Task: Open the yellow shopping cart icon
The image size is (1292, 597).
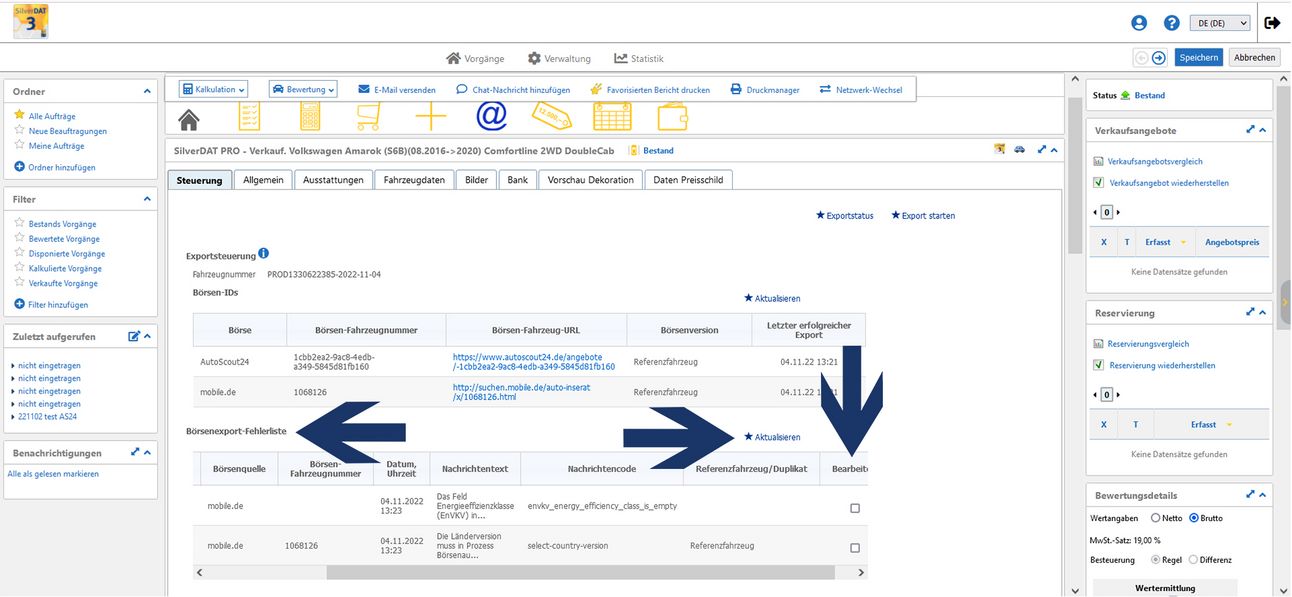Action: click(368, 117)
